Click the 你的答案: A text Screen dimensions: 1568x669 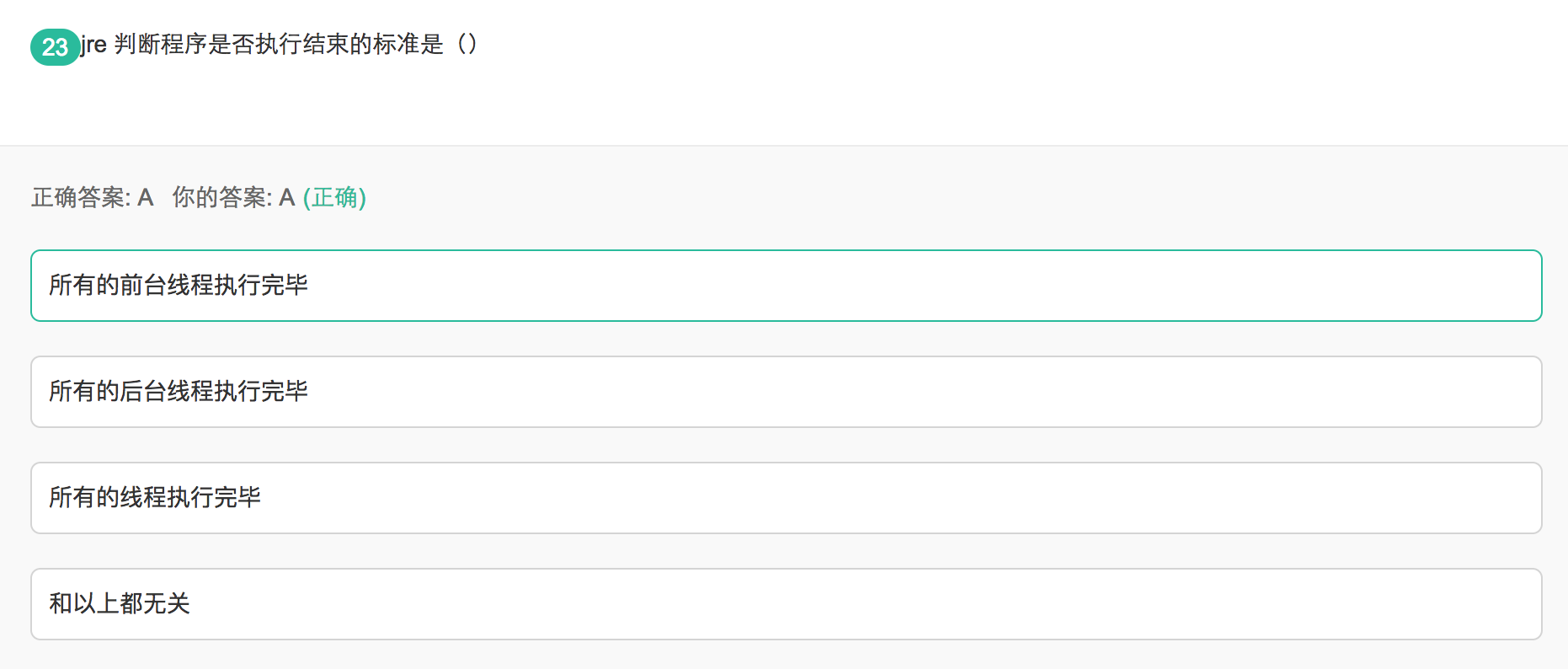[x=233, y=197]
